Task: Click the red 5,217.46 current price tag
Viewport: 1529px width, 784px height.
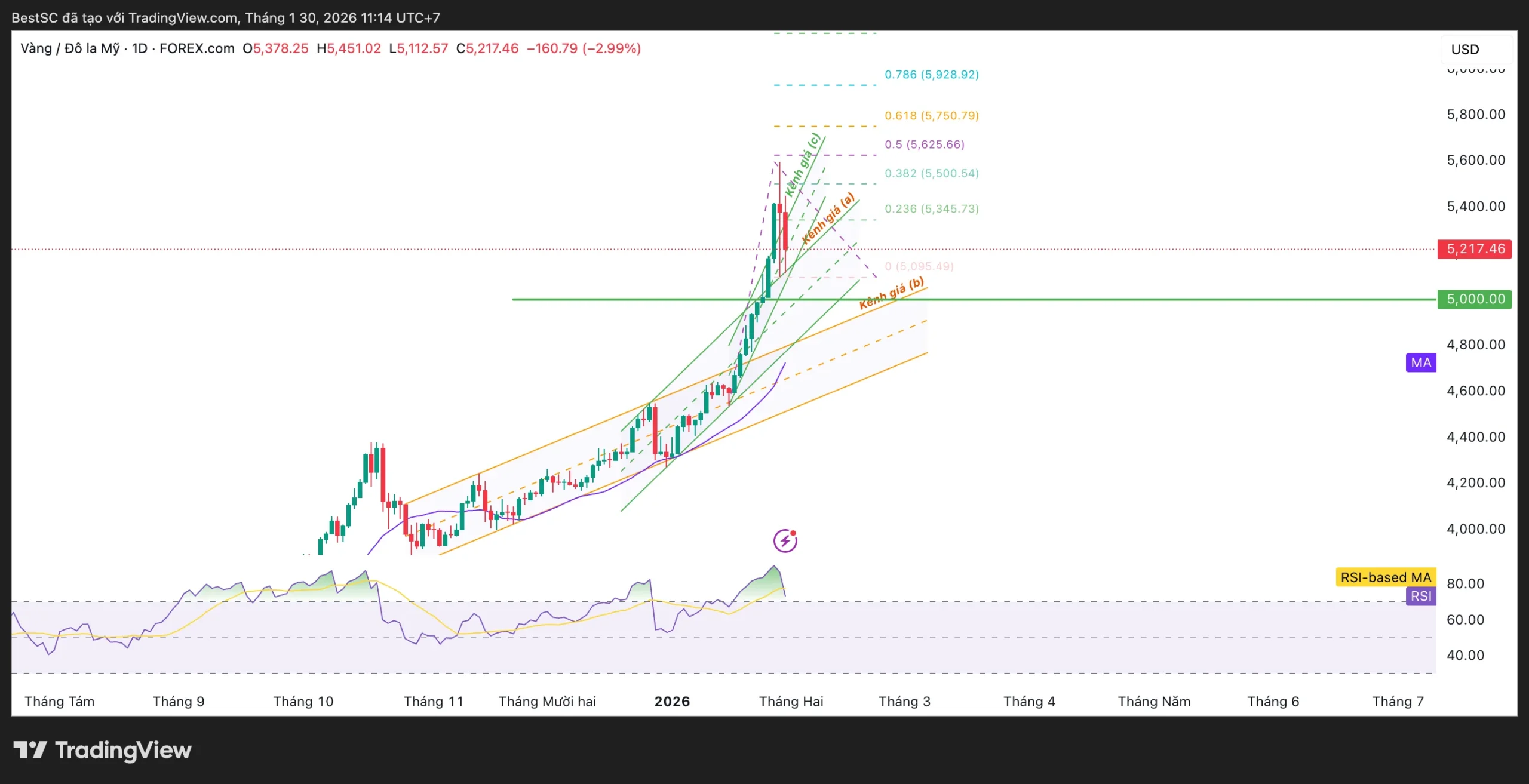Action: 1475,249
